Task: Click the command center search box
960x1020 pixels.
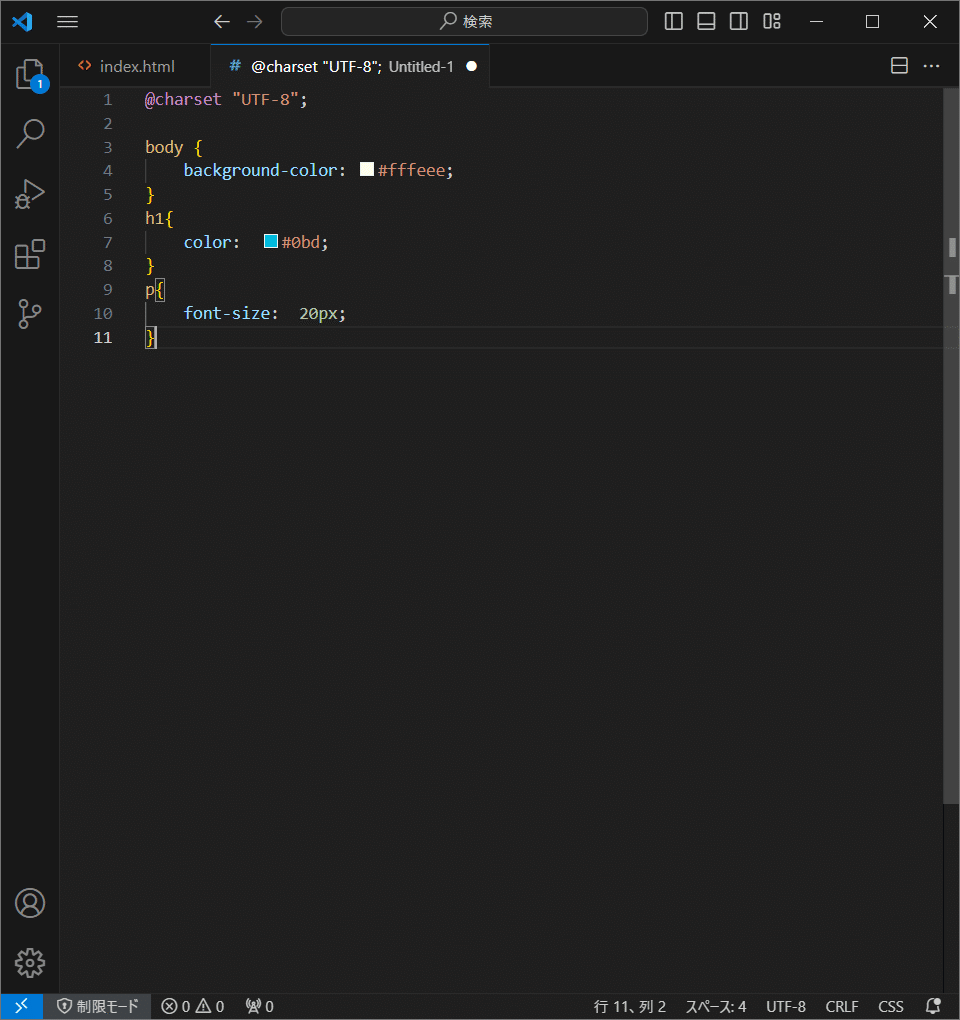Action: 464,21
